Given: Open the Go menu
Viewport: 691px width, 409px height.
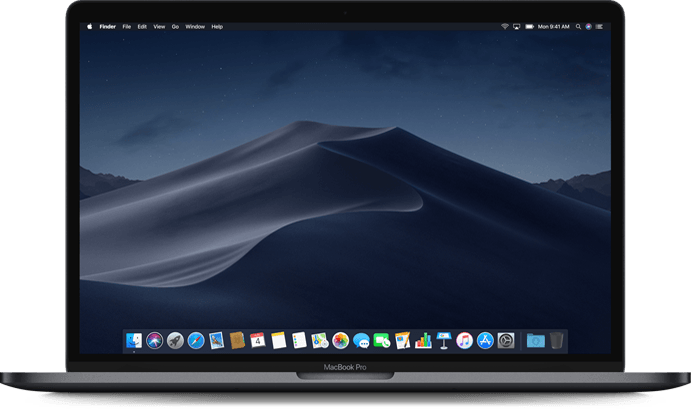Looking at the screenshot, I should 175,26.
